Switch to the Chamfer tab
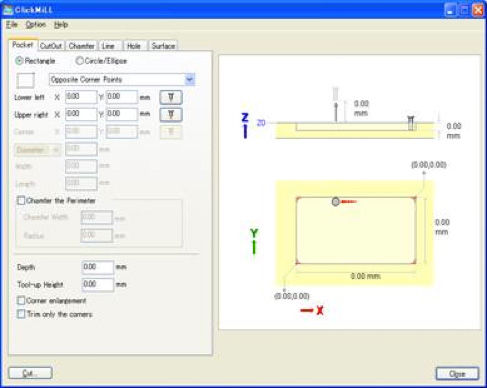This screenshot has width=487, height=388. [82, 46]
